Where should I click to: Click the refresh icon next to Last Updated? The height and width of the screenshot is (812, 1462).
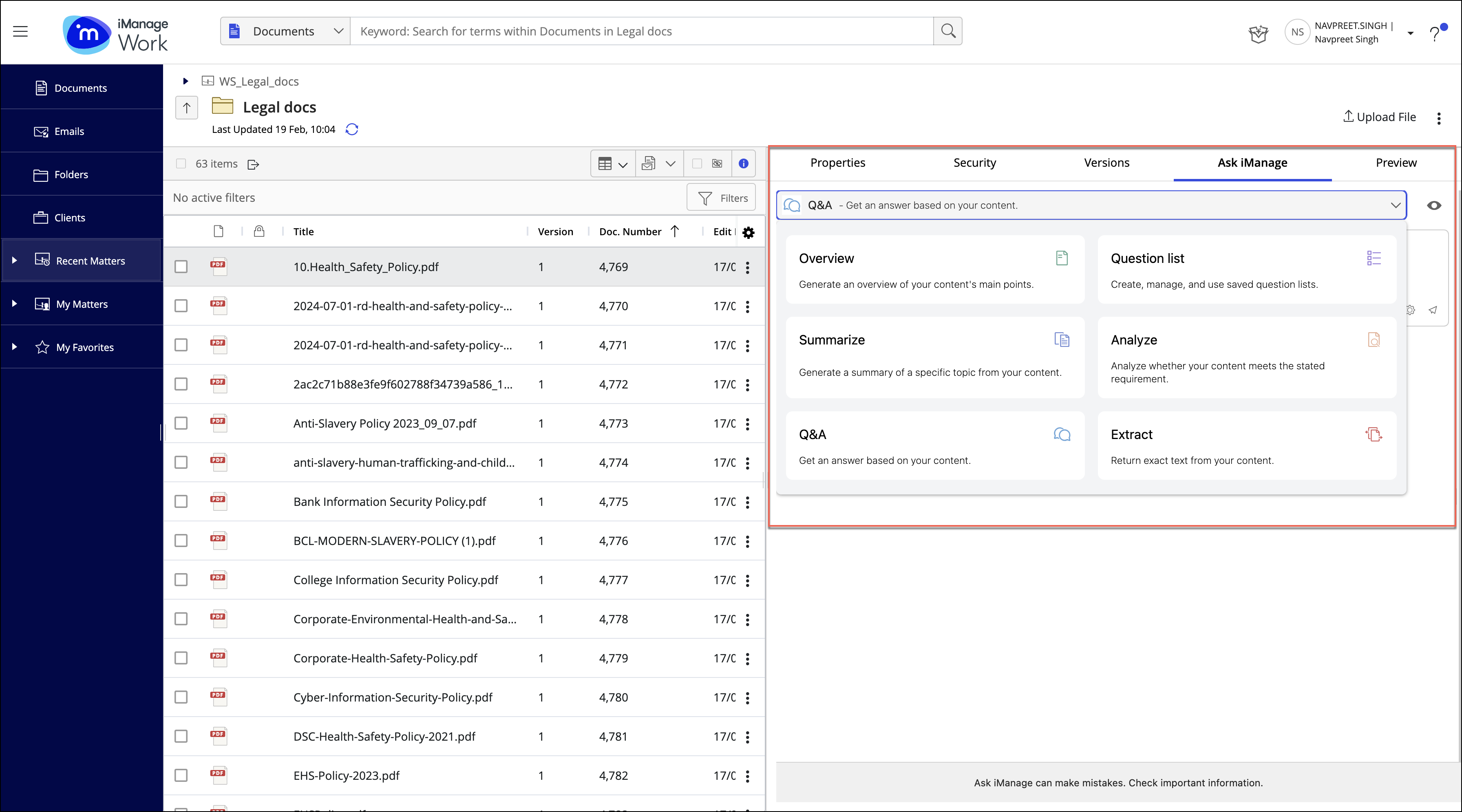click(352, 129)
